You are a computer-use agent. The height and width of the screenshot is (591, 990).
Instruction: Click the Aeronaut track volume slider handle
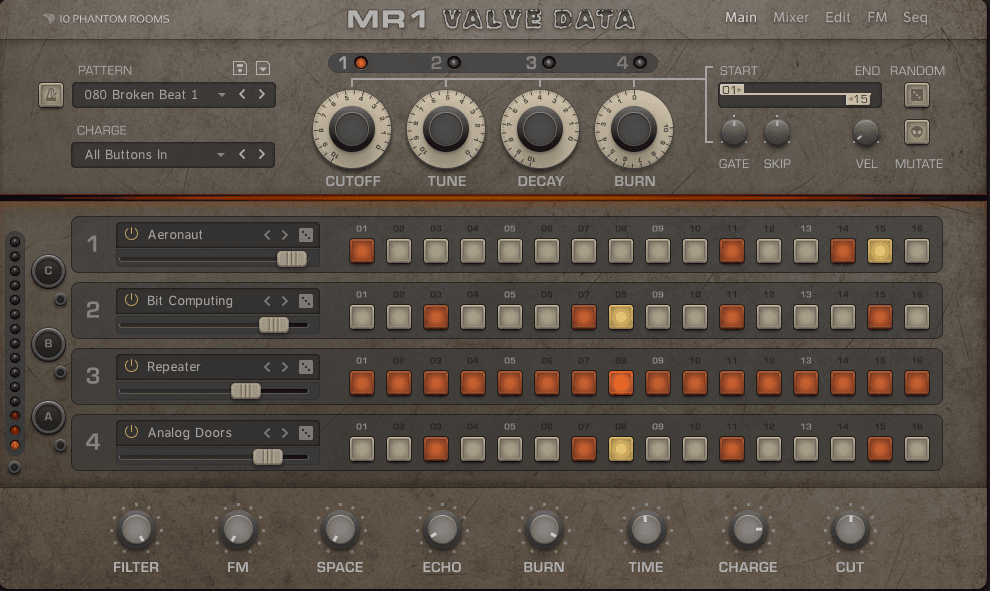(292, 259)
